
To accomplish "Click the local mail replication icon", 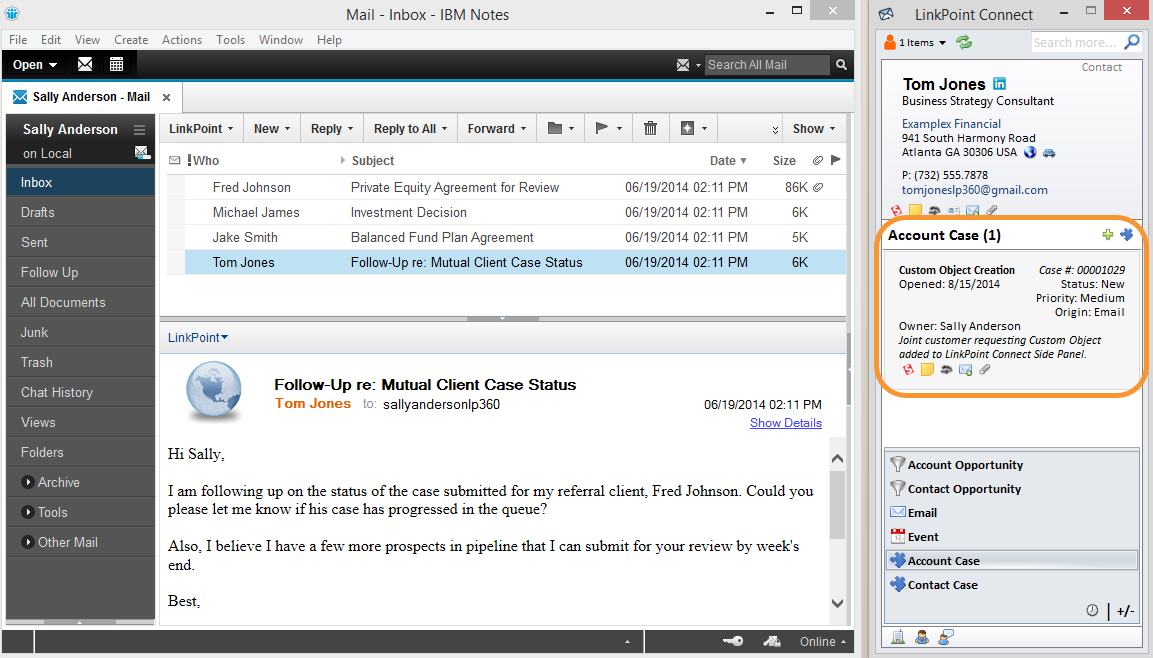I will (x=141, y=153).
